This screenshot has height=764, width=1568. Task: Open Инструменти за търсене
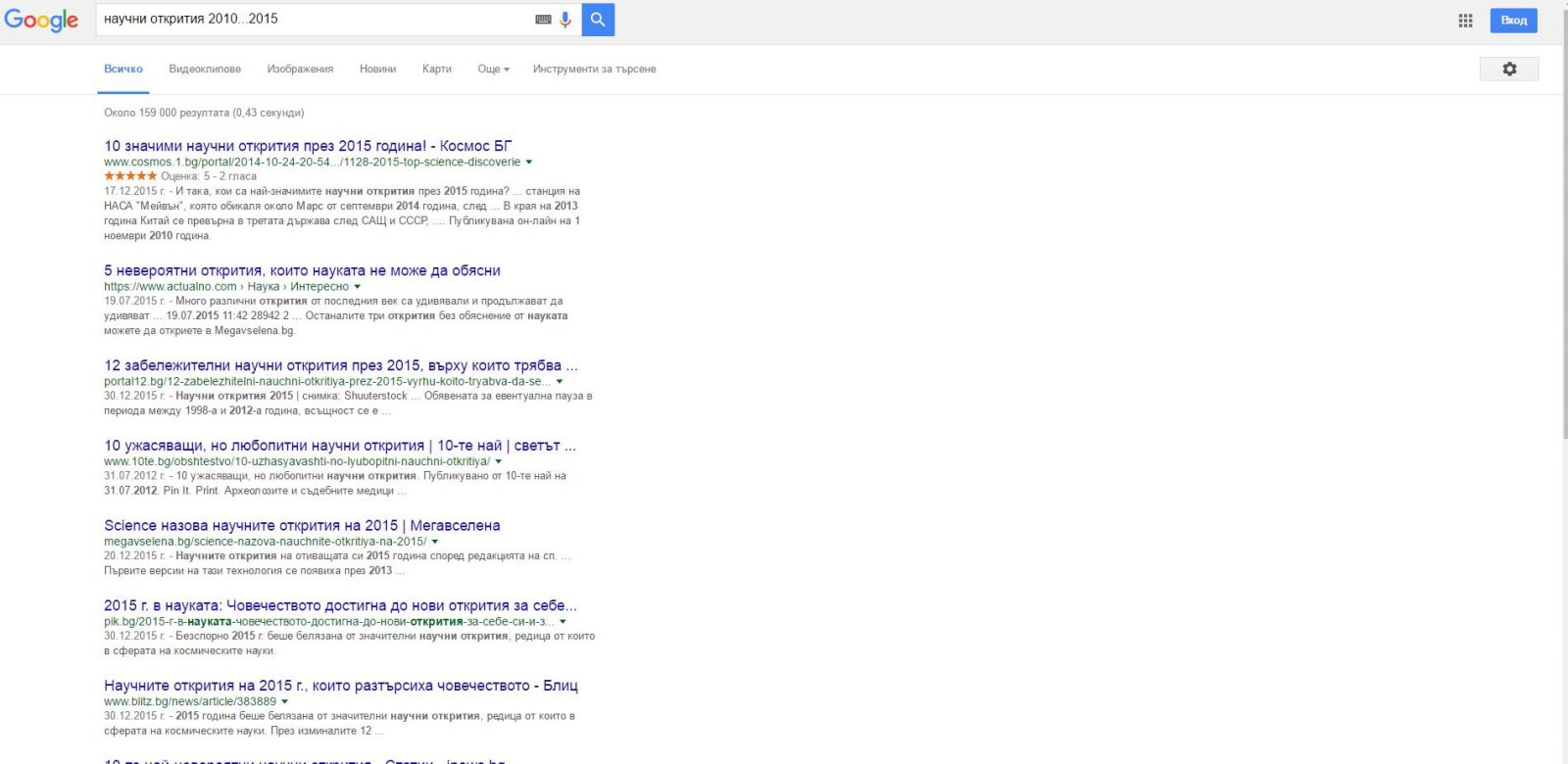(594, 69)
